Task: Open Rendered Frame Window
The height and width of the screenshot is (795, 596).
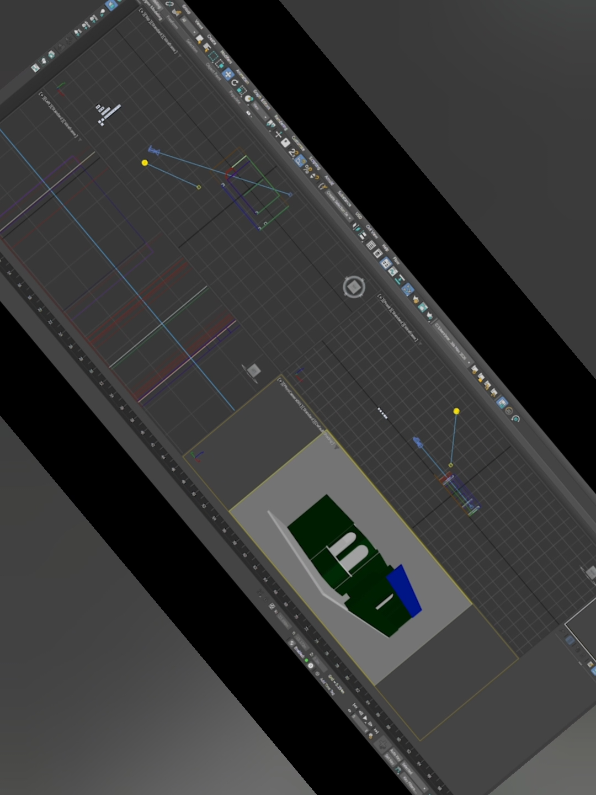Action: coord(423,308)
